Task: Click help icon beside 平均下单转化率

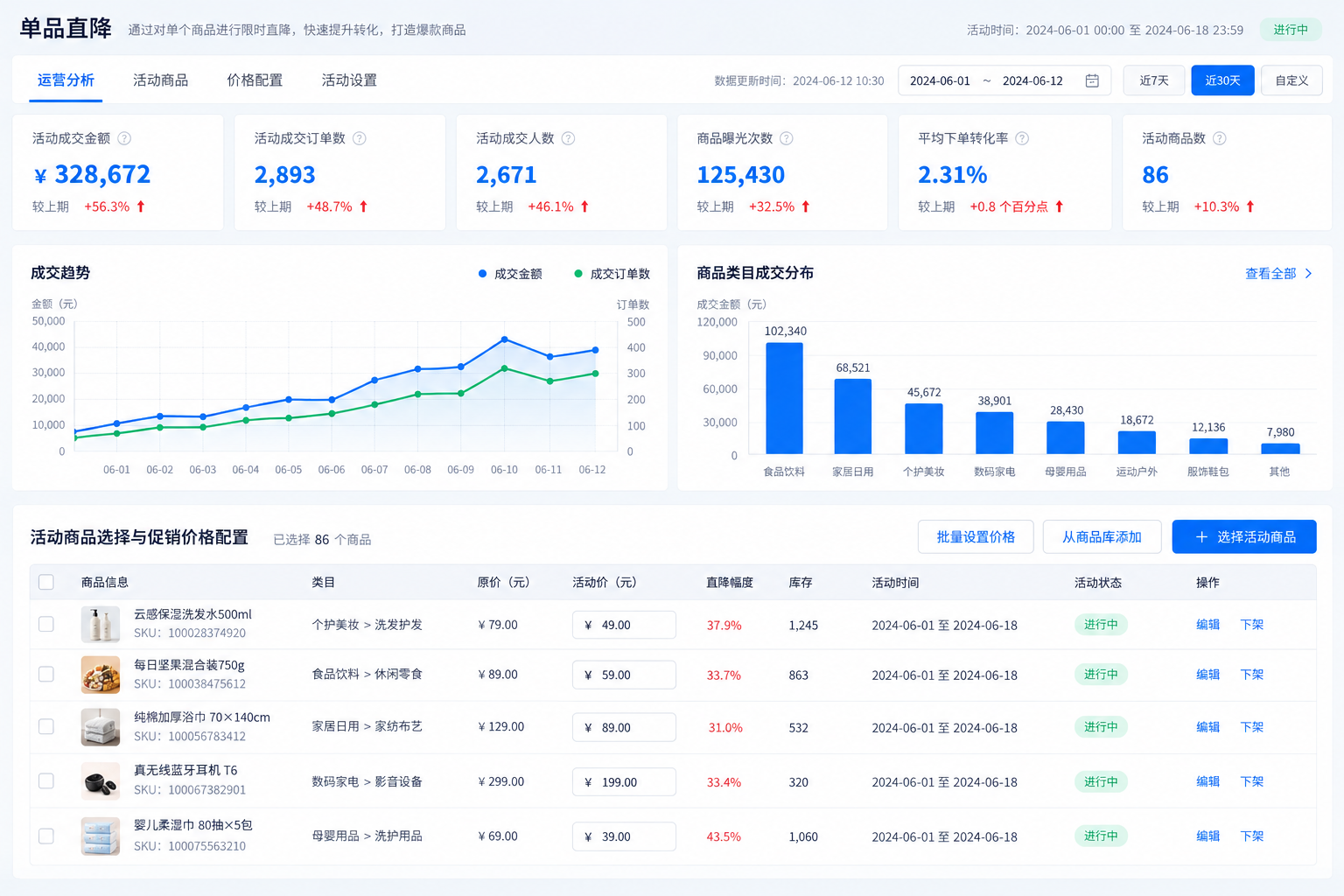Action: 1021,138
